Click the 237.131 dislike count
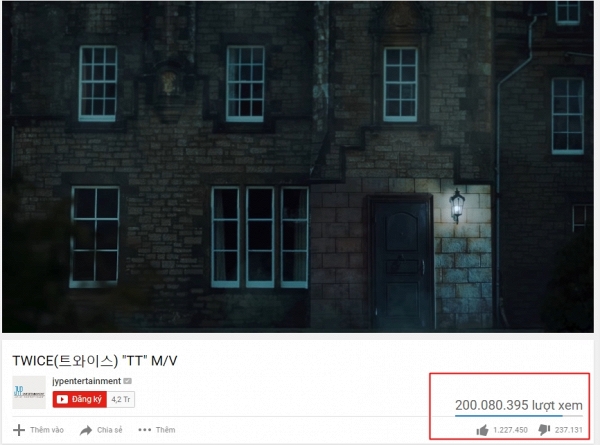The height and width of the screenshot is (445, 600). 569,430
